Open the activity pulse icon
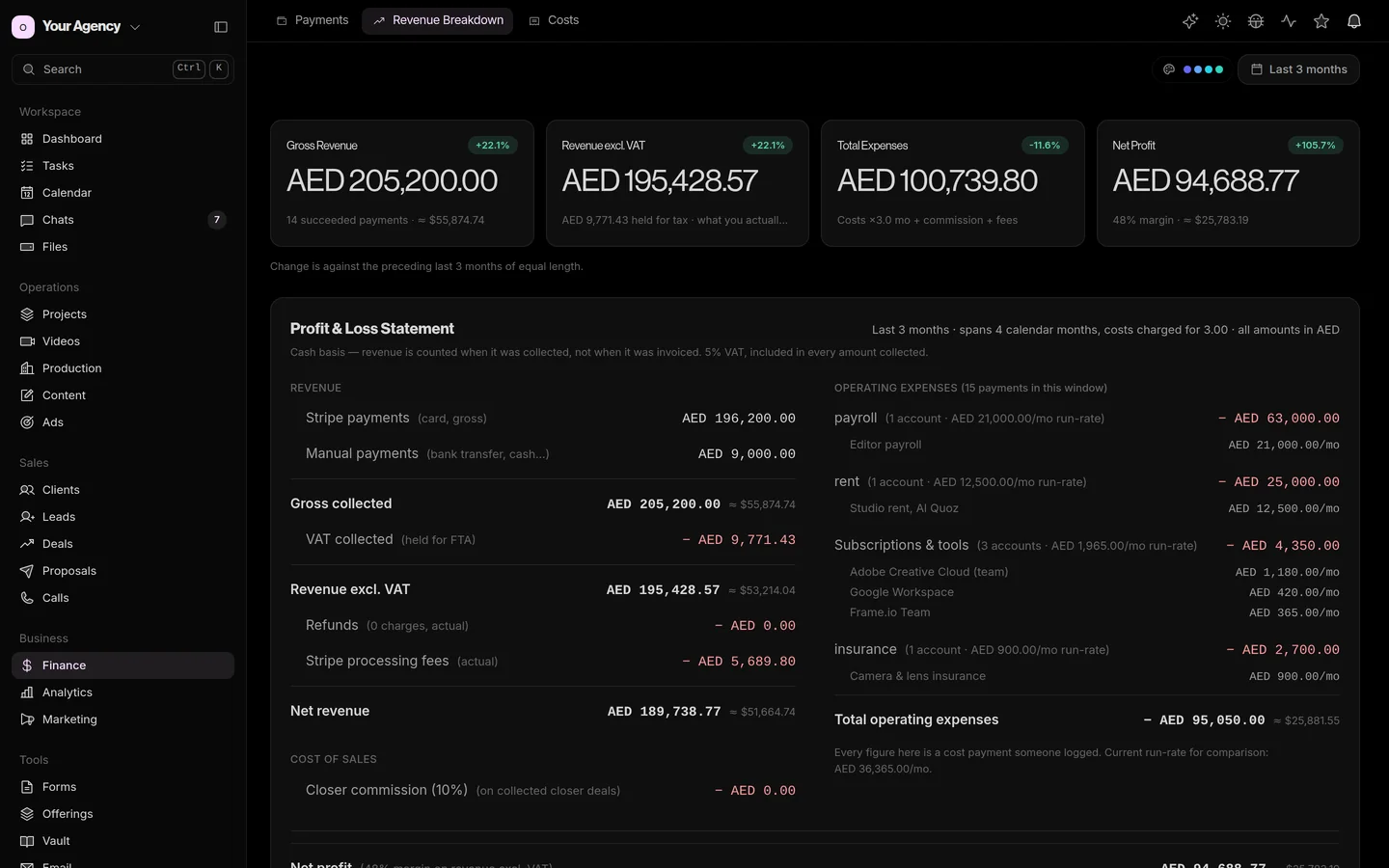The image size is (1389, 868). click(x=1289, y=21)
